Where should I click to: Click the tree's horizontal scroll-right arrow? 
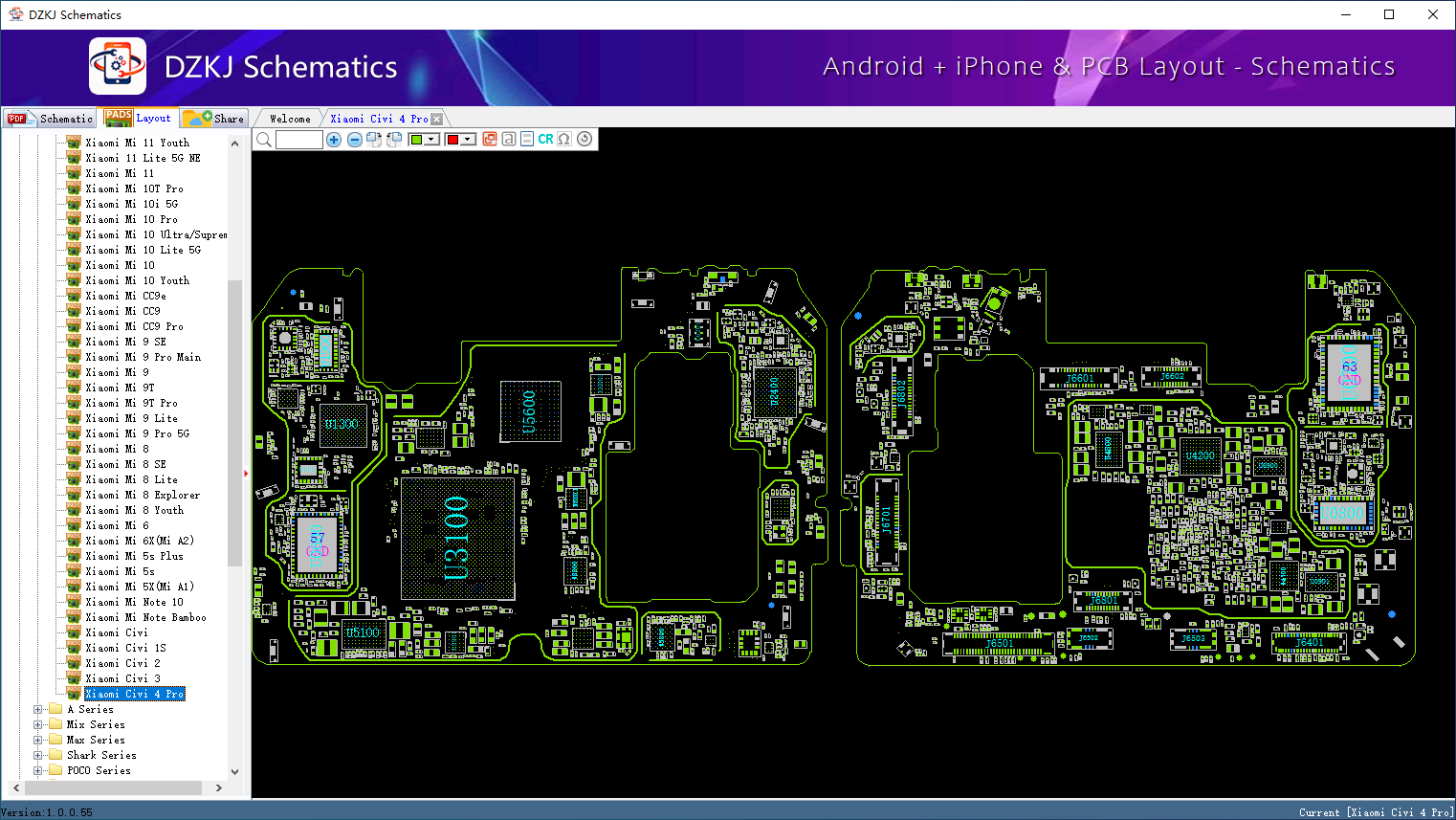point(219,788)
